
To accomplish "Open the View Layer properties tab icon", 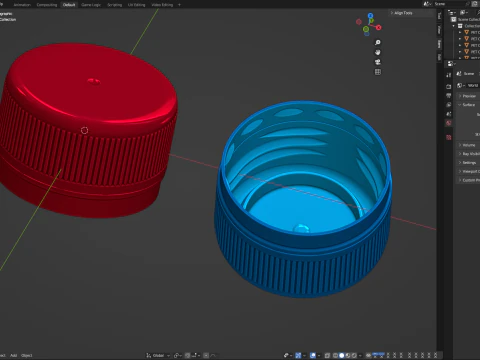I will pyautogui.click(x=449, y=105).
